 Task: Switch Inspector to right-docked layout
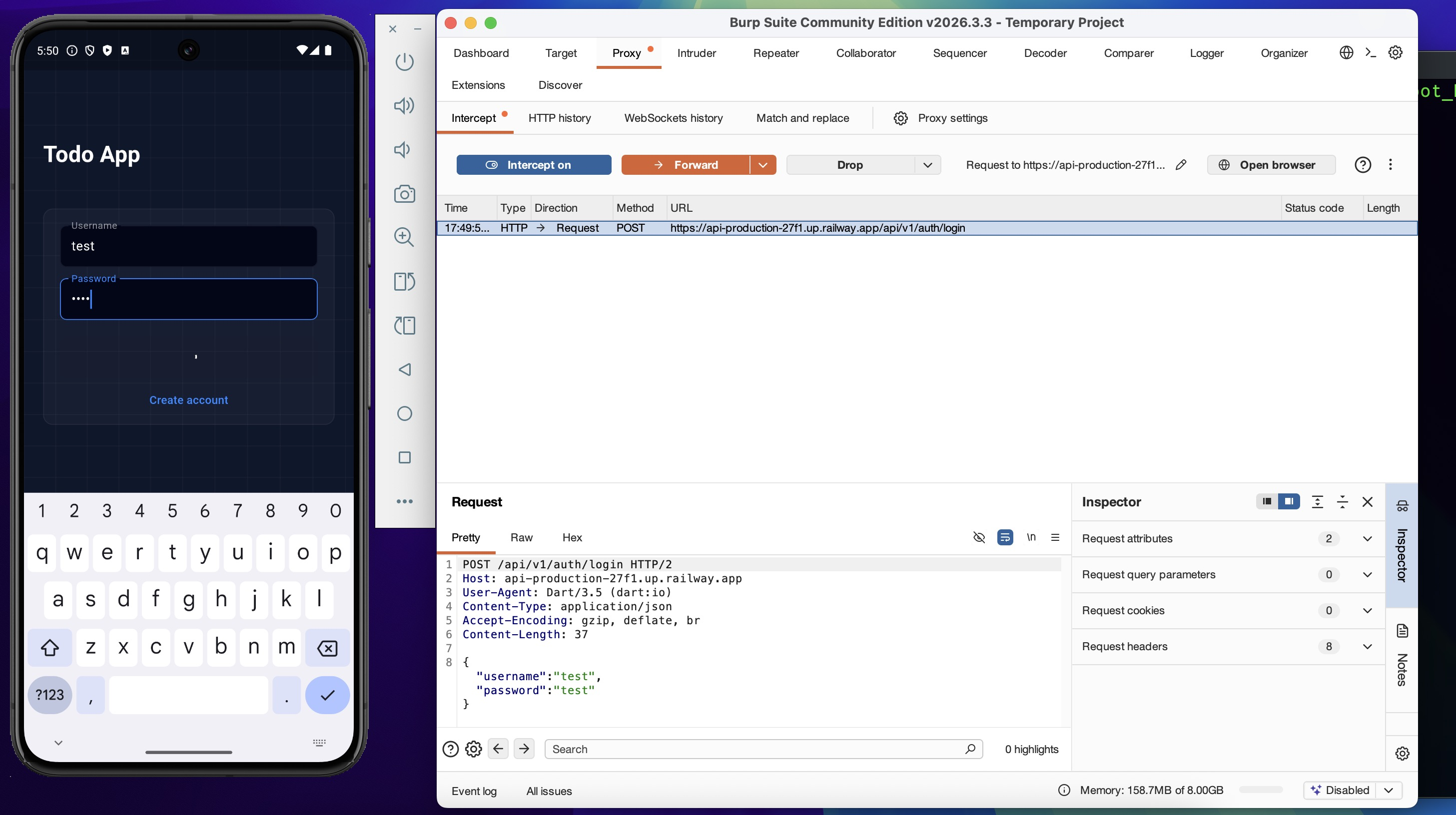point(1289,501)
